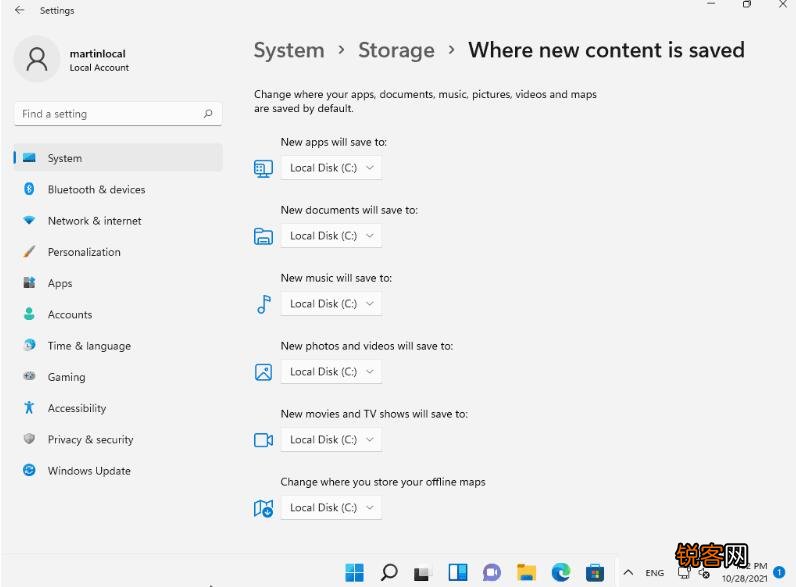Image resolution: width=796 pixels, height=587 pixels.
Task: Open Time & language settings
Action: [x=118, y=346]
